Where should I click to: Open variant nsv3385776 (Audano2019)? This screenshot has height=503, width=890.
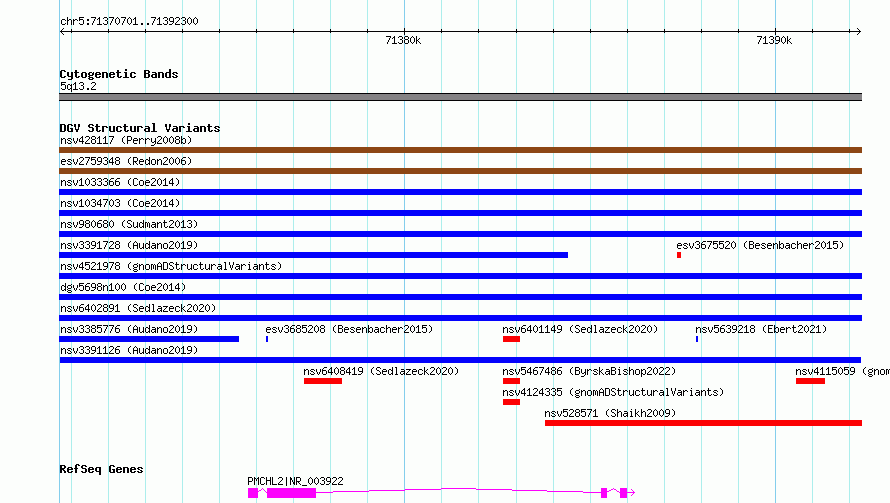pyautogui.click(x=129, y=329)
